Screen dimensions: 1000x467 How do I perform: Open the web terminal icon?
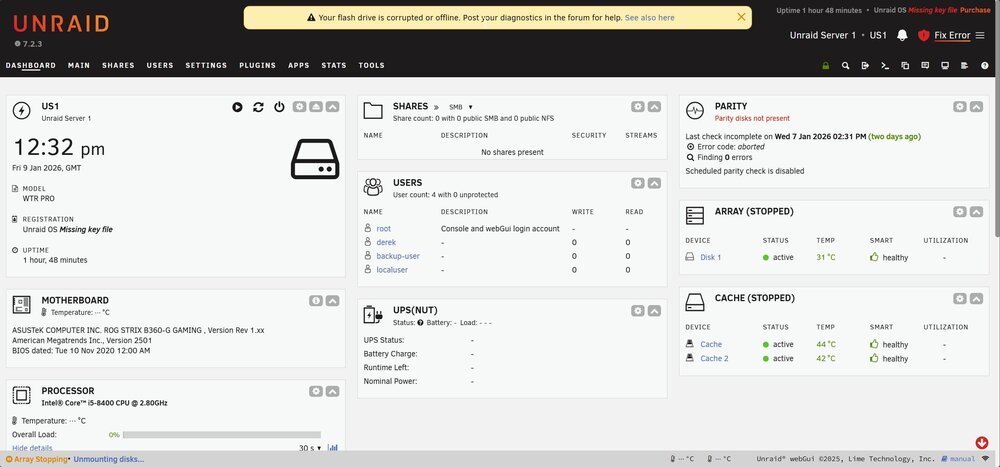tap(885, 65)
